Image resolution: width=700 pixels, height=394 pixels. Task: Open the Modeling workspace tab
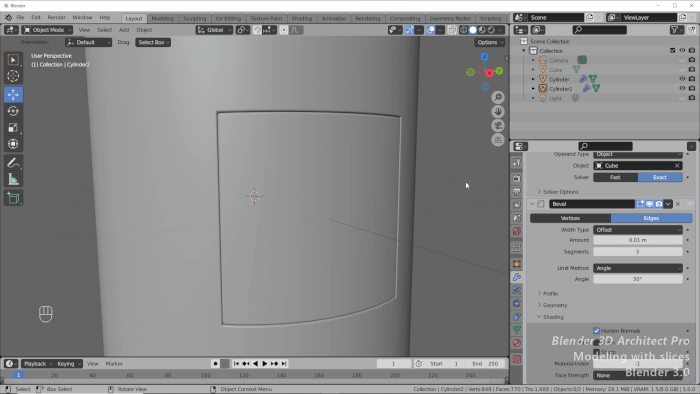[162, 18]
